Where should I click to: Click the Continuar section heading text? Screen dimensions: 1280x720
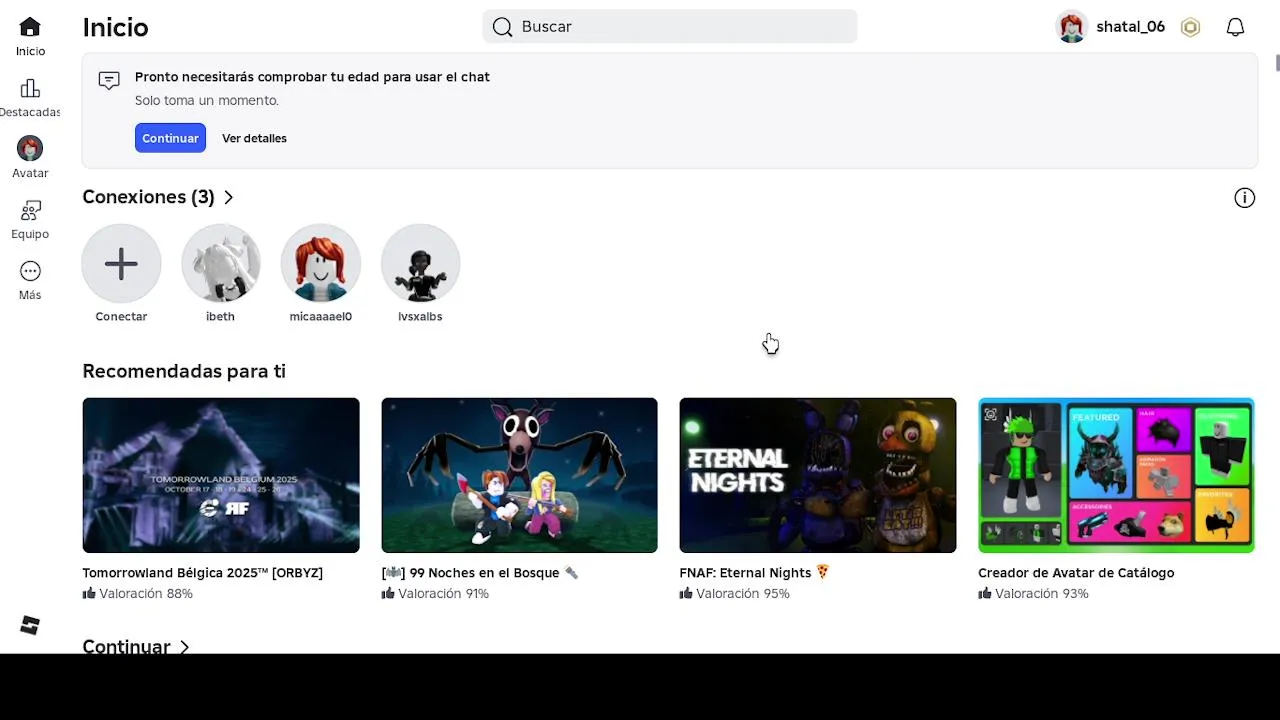coord(127,647)
